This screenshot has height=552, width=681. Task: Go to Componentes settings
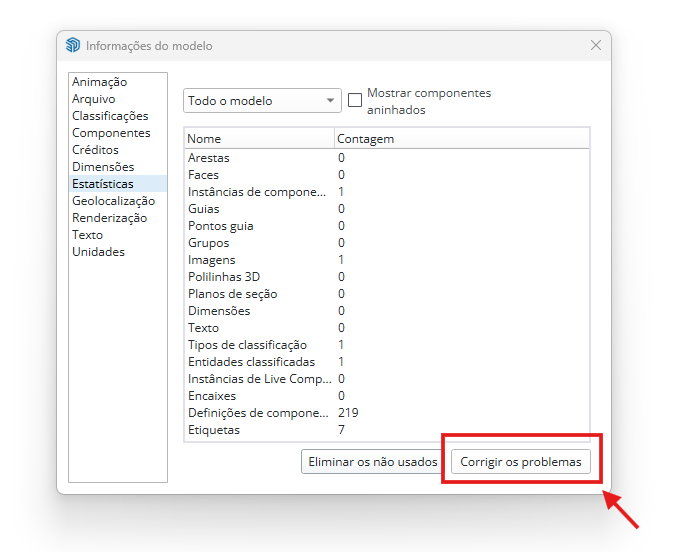[111, 133]
